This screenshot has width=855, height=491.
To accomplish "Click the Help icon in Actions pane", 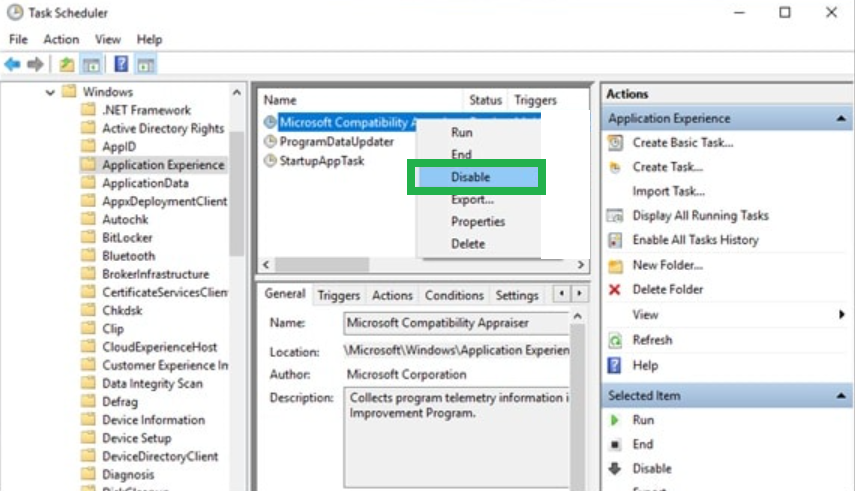I will 615,365.
